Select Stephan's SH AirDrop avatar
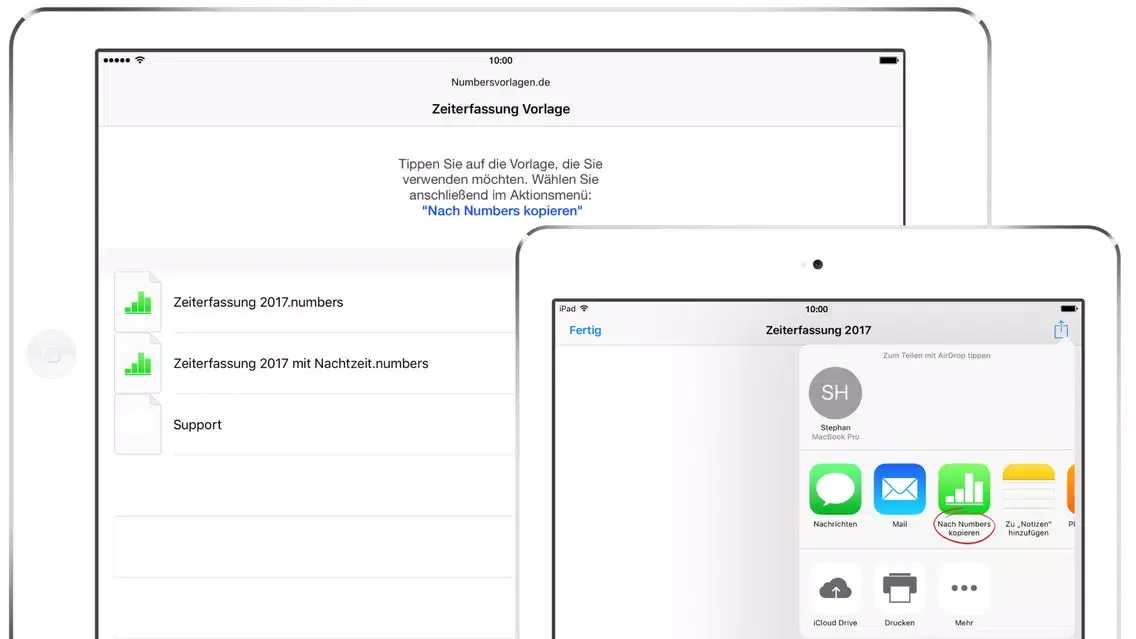The width and height of the screenshot is (1136, 639). 835,393
